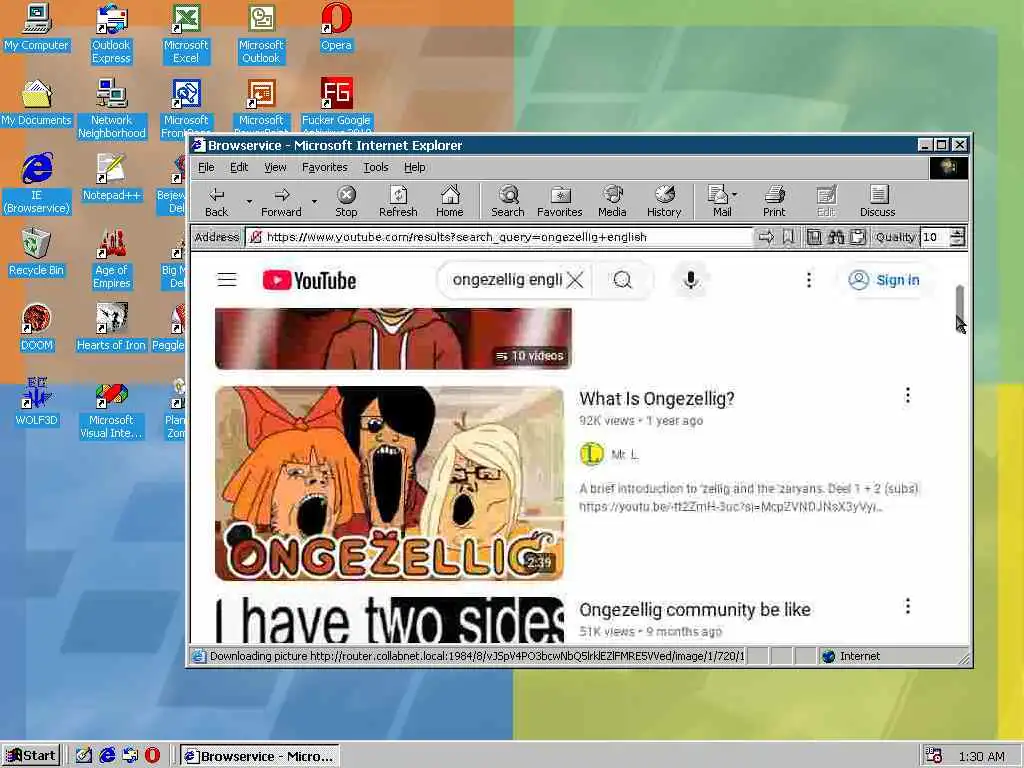Screen dimensions: 1024x768
Task: Click the Back toolbar button
Action: tap(216, 201)
